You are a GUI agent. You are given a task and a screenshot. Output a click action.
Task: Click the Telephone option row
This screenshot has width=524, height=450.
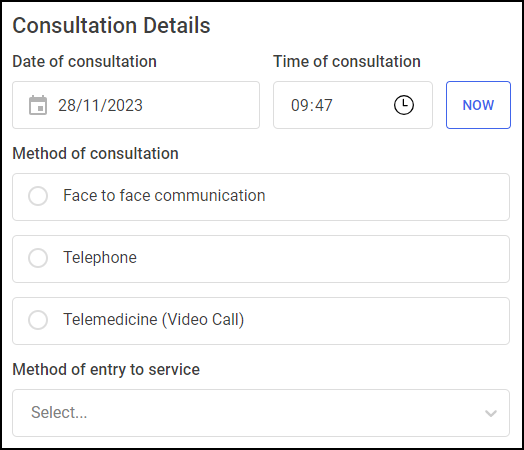[261, 259]
